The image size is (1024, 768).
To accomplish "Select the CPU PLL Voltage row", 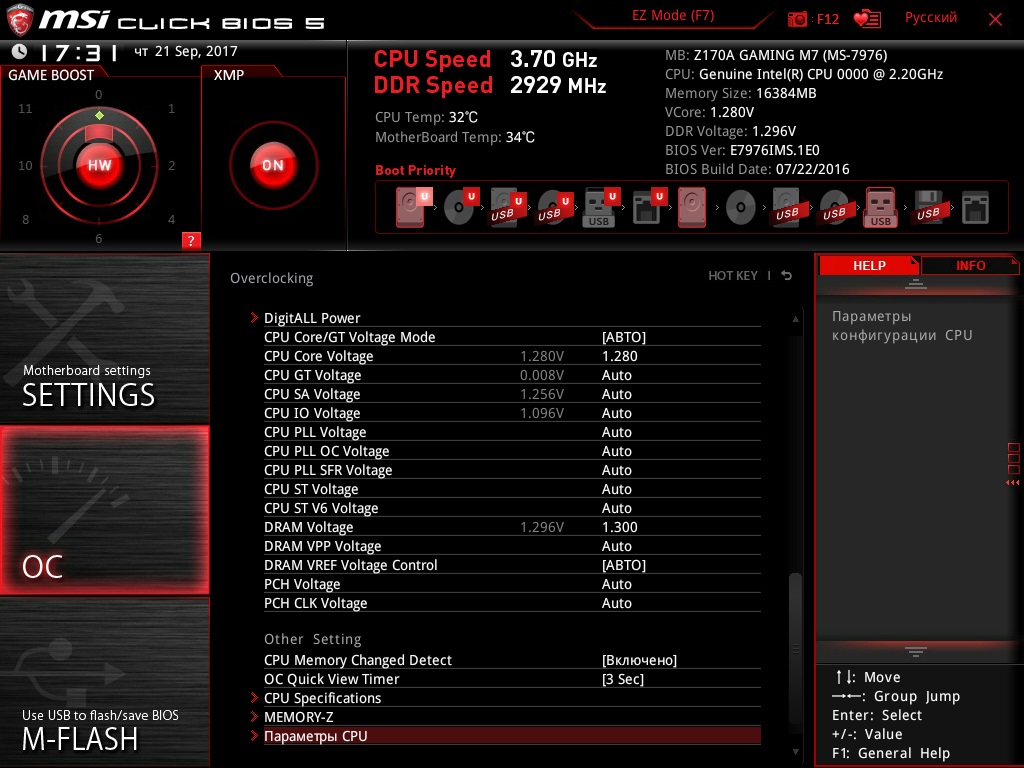I will [512, 432].
